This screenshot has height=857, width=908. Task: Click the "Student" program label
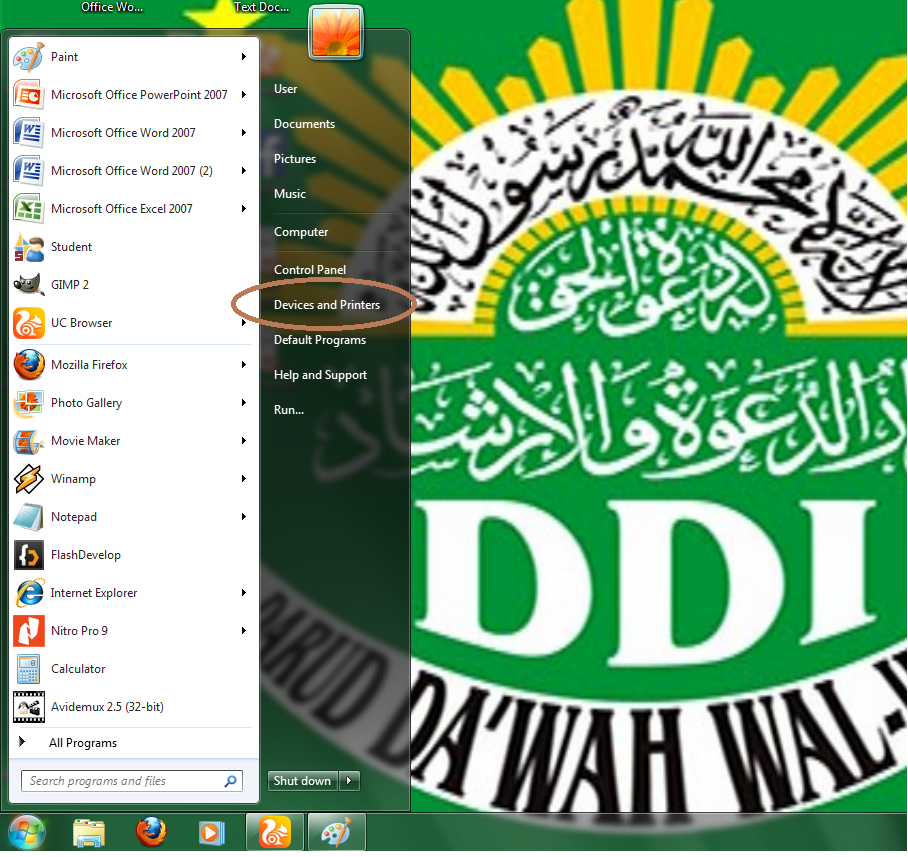(71, 247)
